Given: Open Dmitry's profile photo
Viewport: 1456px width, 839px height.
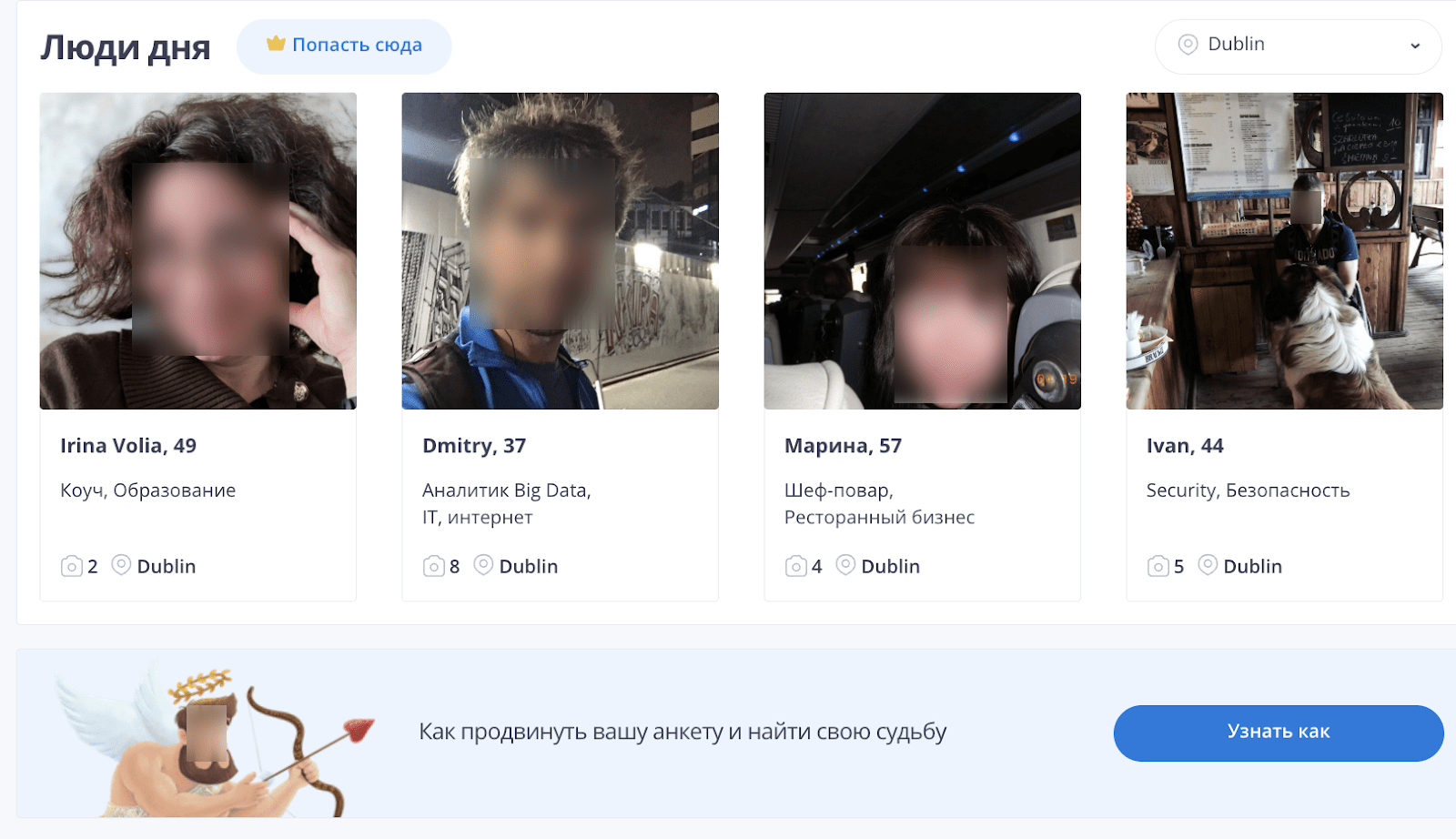Looking at the screenshot, I should pyautogui.click(x=561, y=251).
